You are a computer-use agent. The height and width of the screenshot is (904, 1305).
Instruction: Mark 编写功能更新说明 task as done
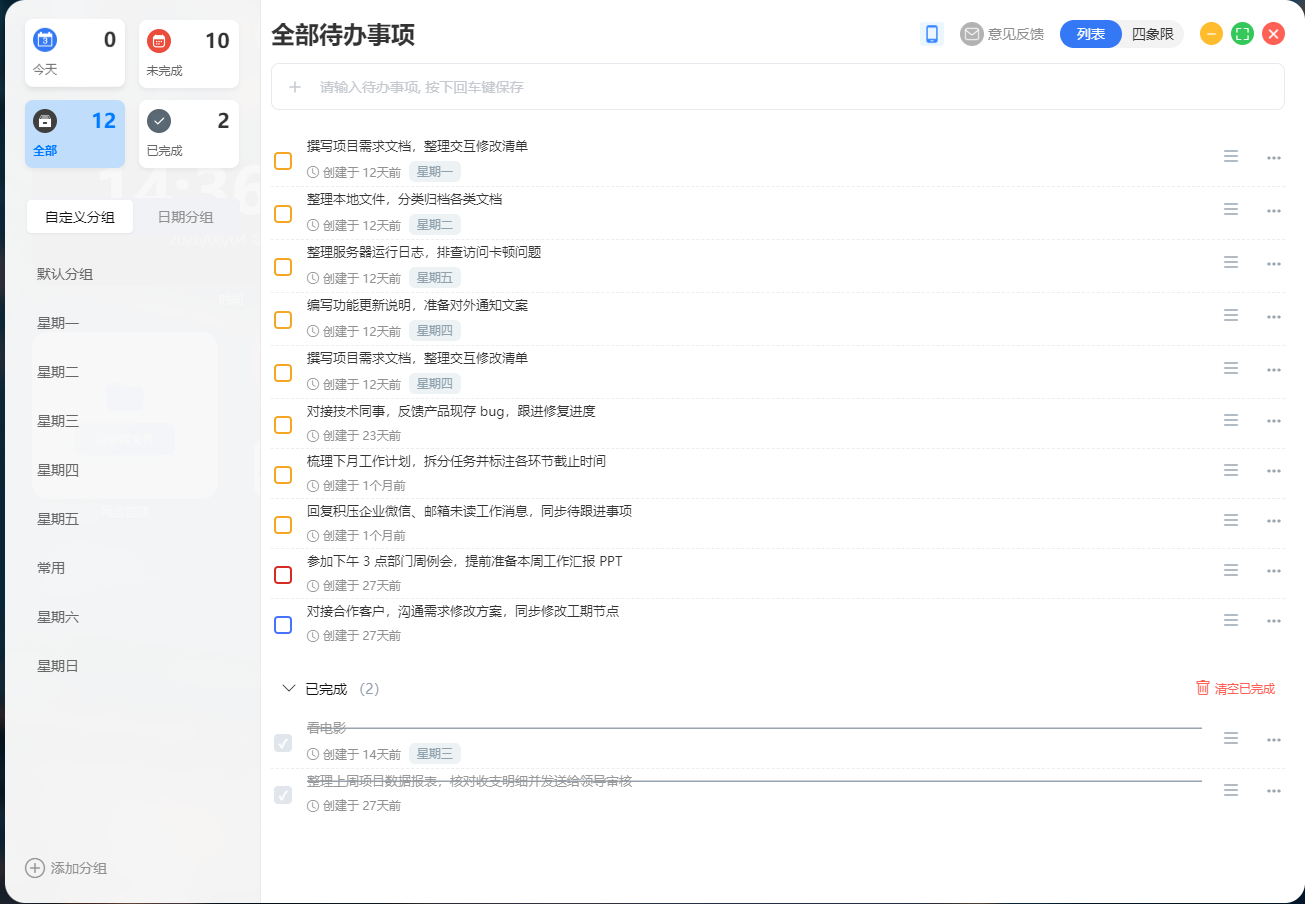pyautogui.click(x=283, y=320)
